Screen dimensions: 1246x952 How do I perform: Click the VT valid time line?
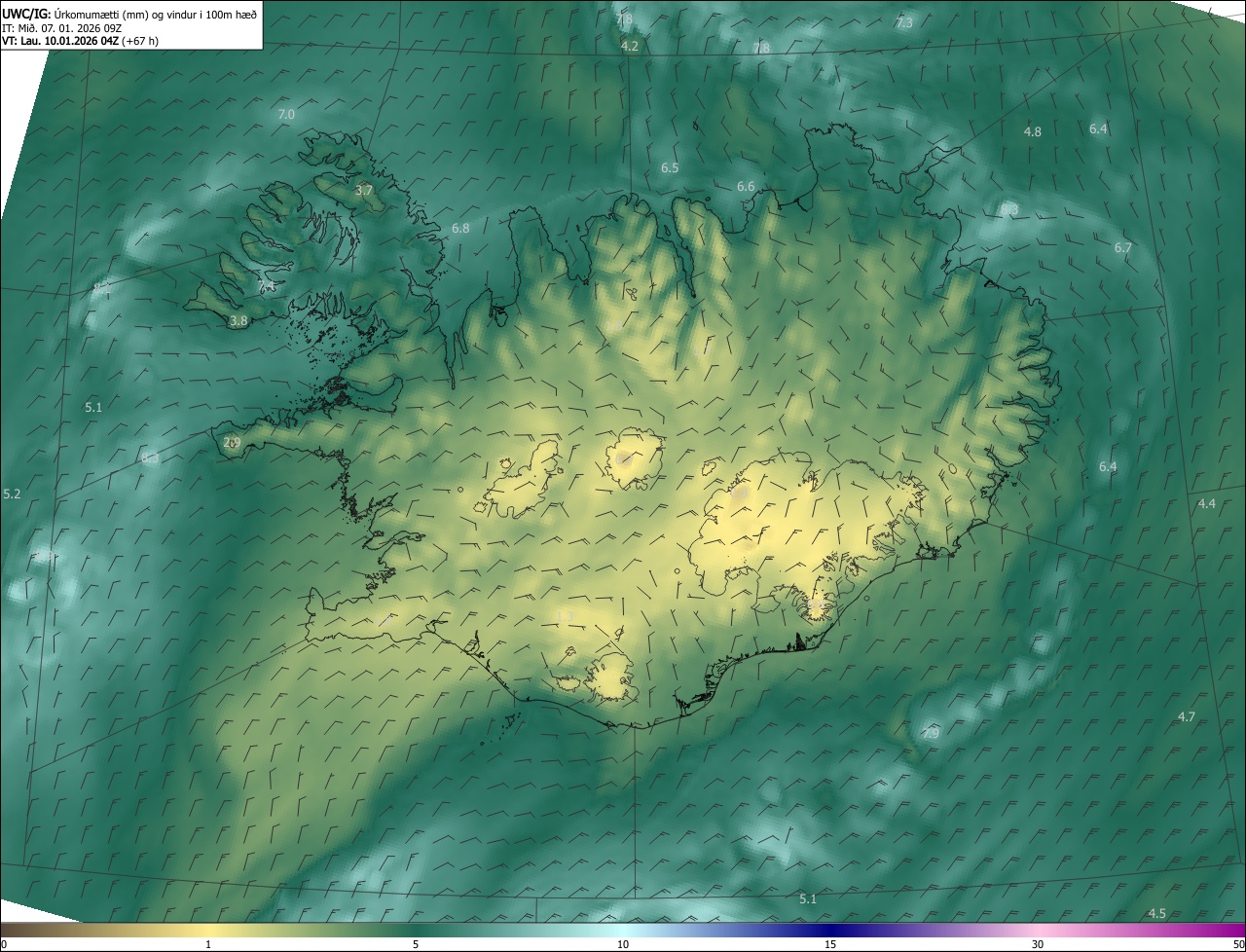click(x=80, y=41)
